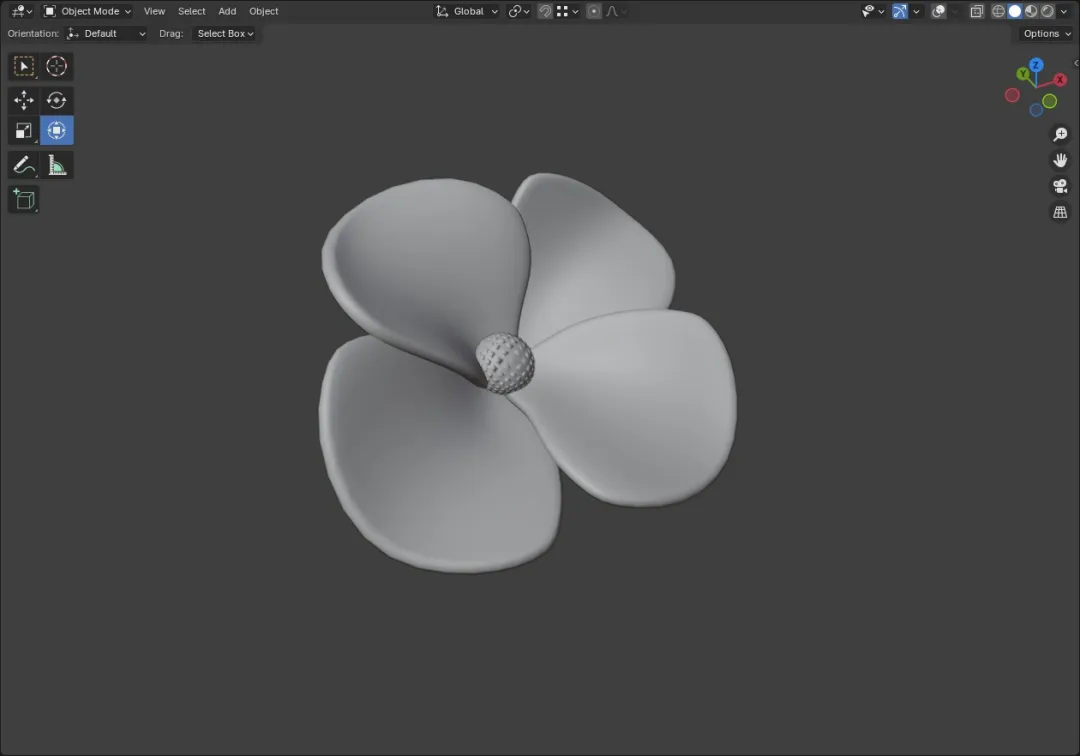This screenshot has width=1080, height=756.
Task: Select the Add Cube tool
Action: [x=23, y=200]
